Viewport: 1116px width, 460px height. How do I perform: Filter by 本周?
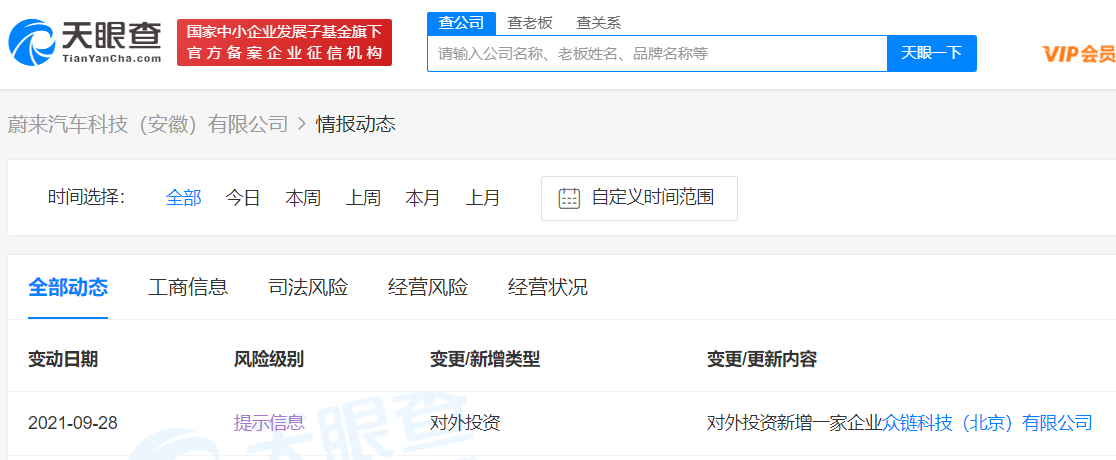point(302,198)
